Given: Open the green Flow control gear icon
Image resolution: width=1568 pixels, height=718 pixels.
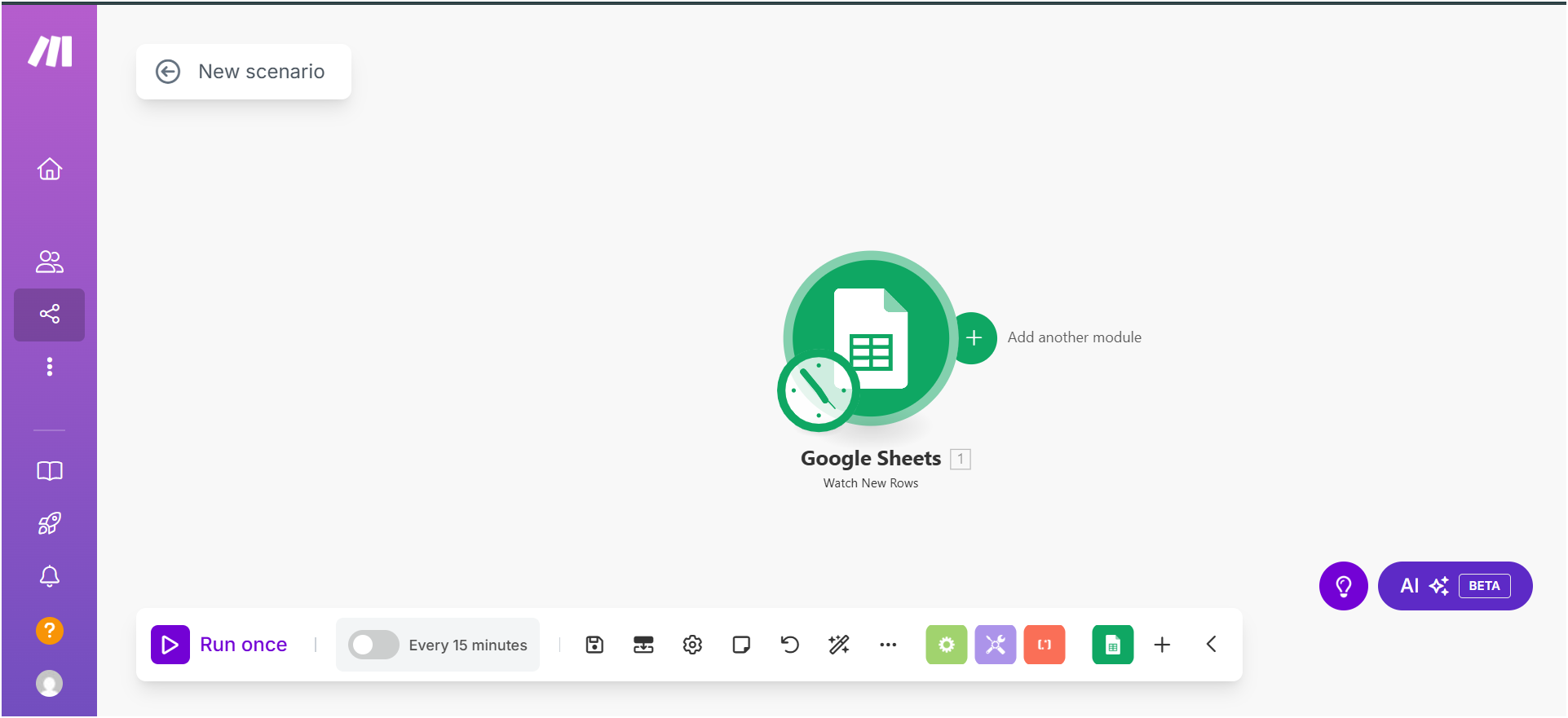Looking at the screenshot, I should click(947, 645).
